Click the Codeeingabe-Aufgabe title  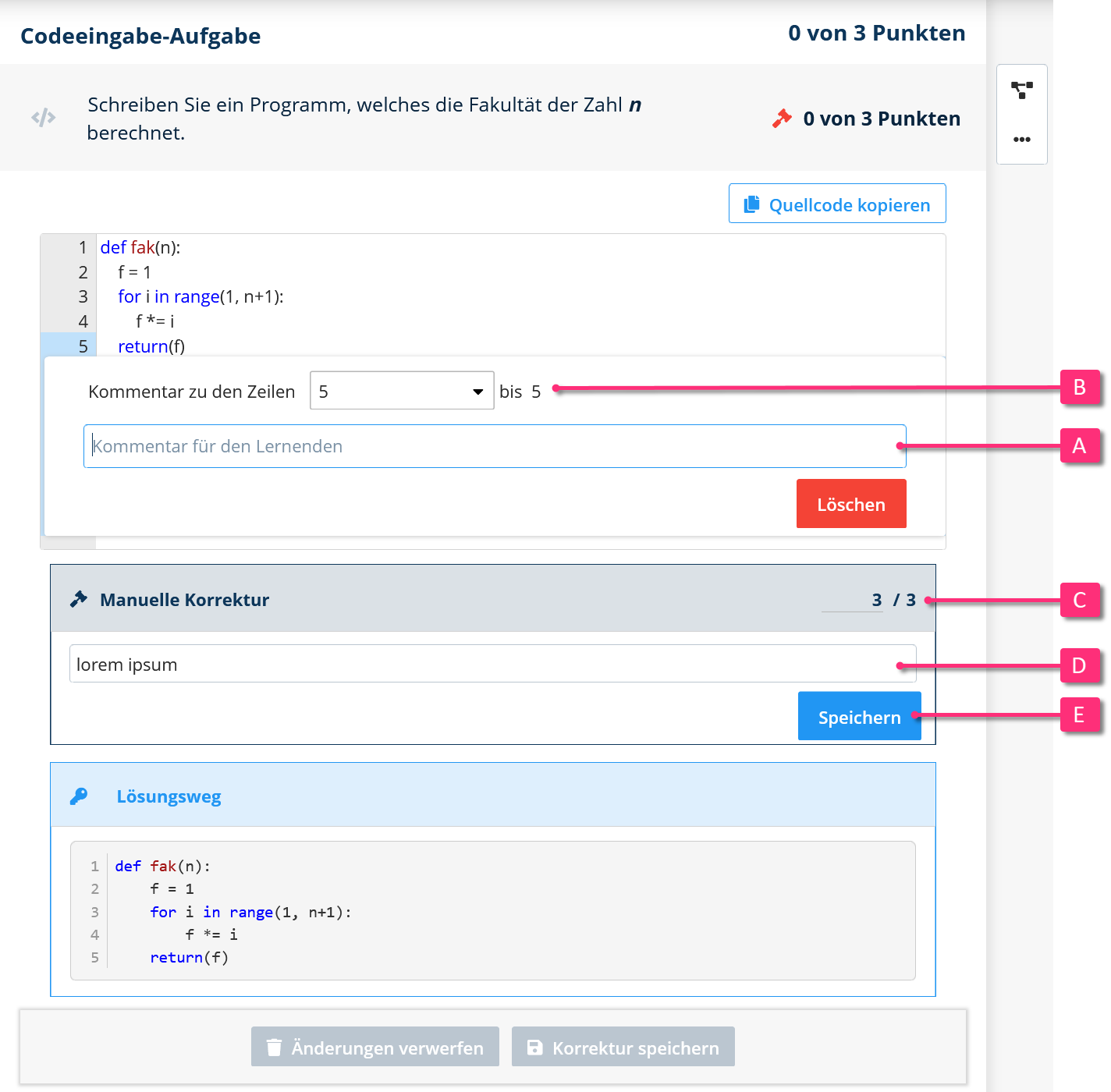pos(140,36)
